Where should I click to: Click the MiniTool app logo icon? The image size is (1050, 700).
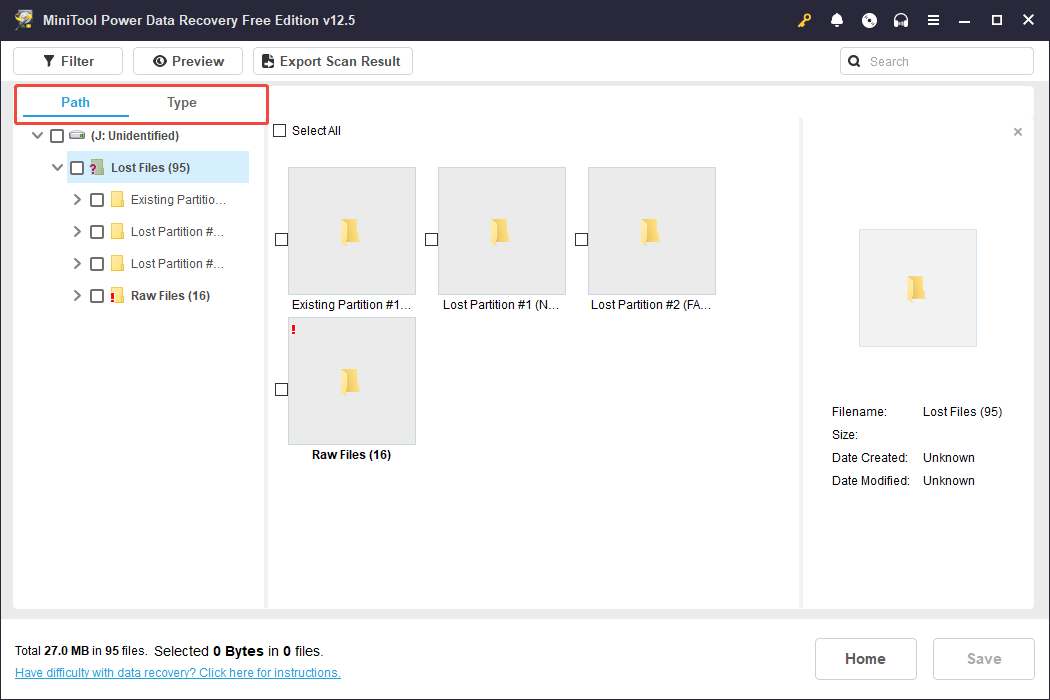[x=24, y=19]
